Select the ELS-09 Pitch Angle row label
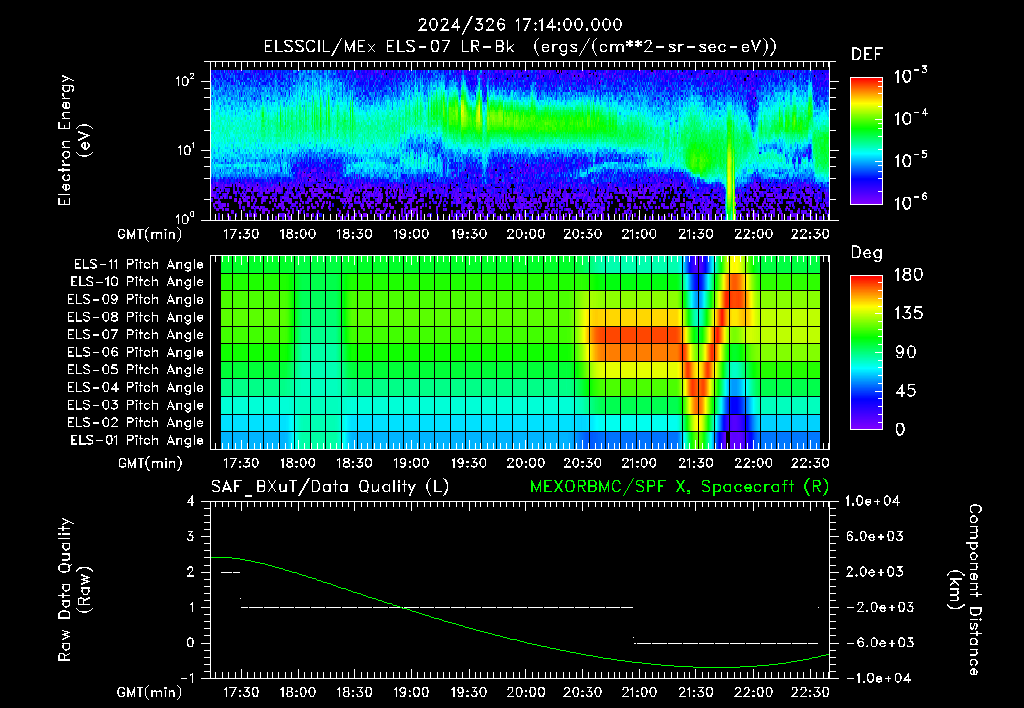 136,300
